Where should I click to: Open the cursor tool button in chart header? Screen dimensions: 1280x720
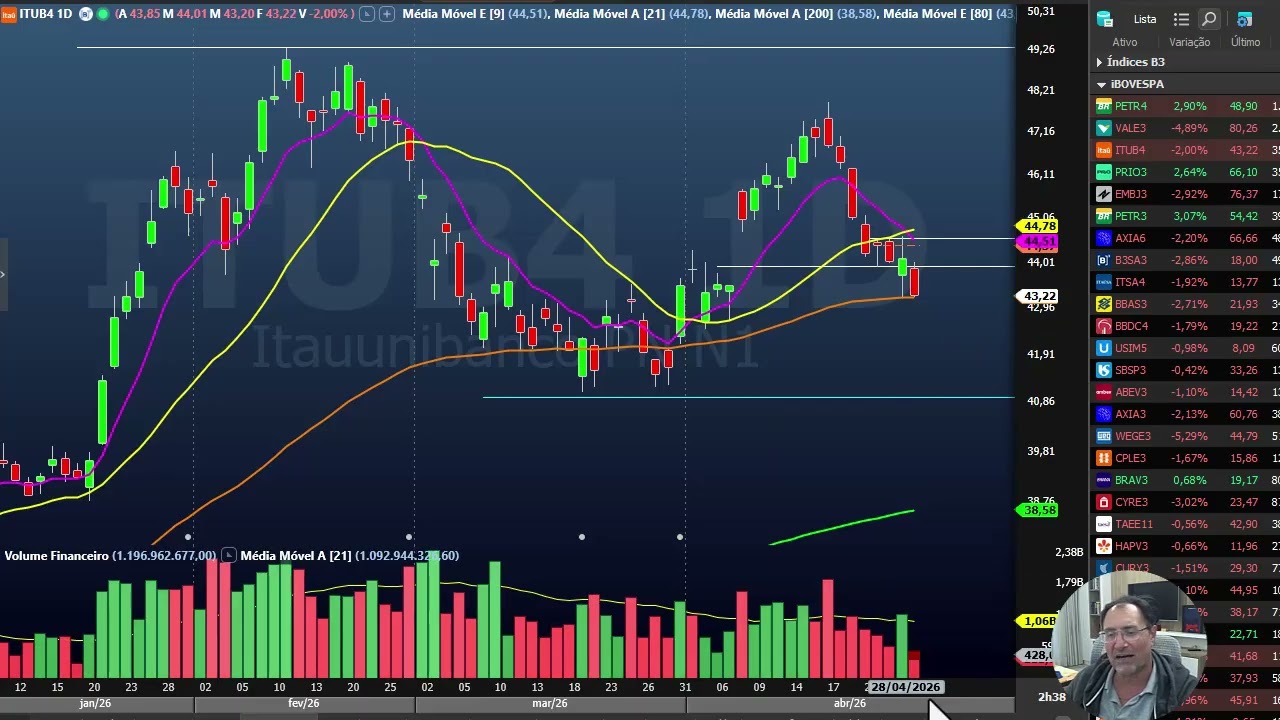(x=367, y=14)
